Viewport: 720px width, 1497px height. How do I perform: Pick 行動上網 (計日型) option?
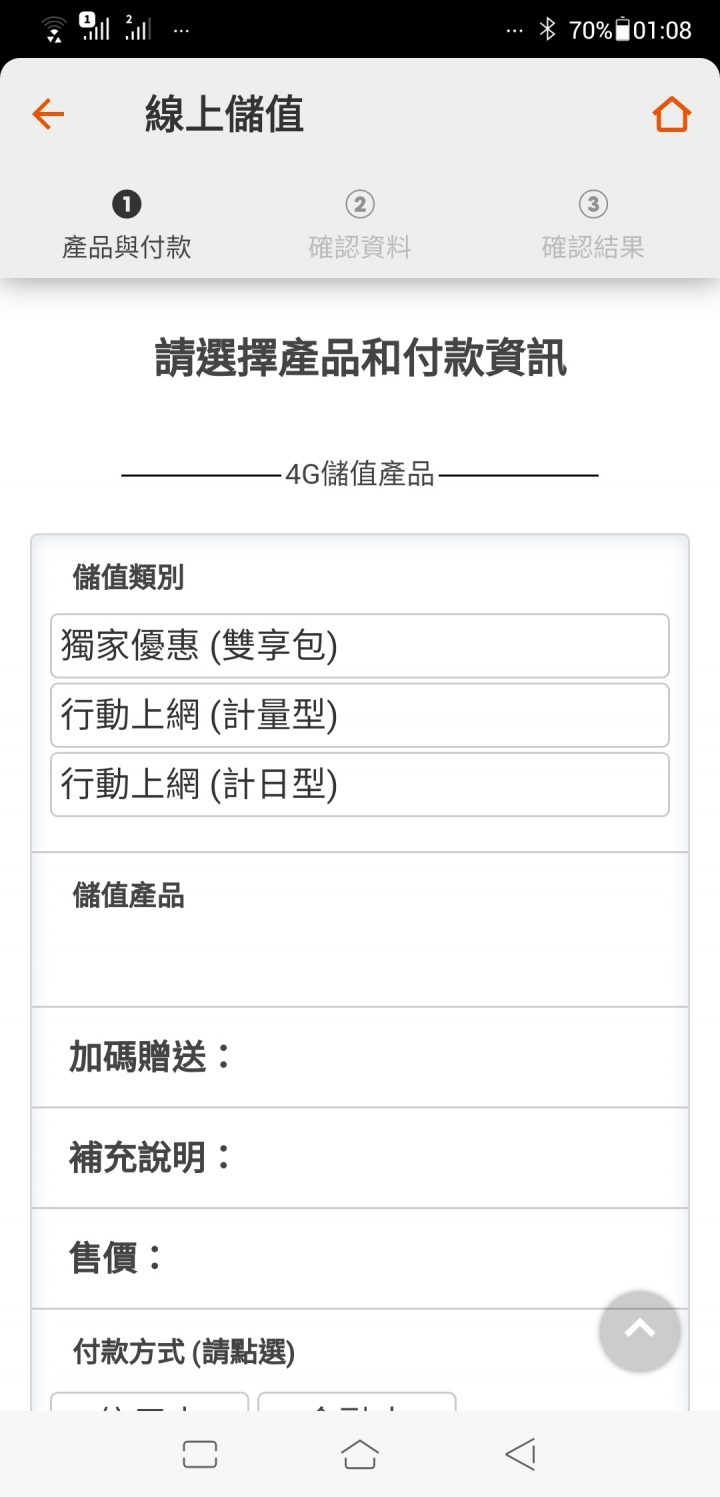point(360,784)
